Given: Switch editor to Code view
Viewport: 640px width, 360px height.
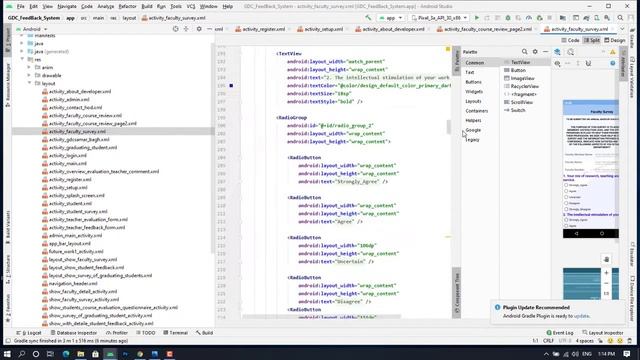Looking at the screenshot, I should 571,40.
